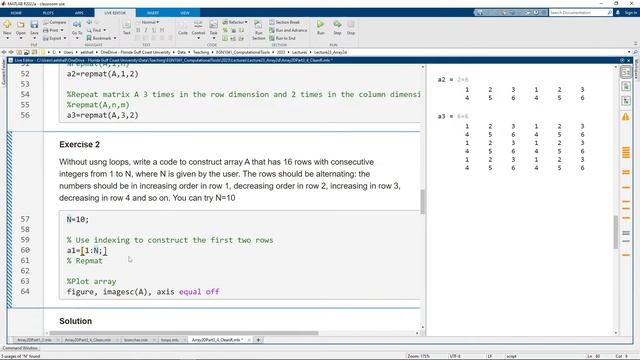The image size is (640, 360).
Task: Click the Run Section icon
Action: coord(258,25)
